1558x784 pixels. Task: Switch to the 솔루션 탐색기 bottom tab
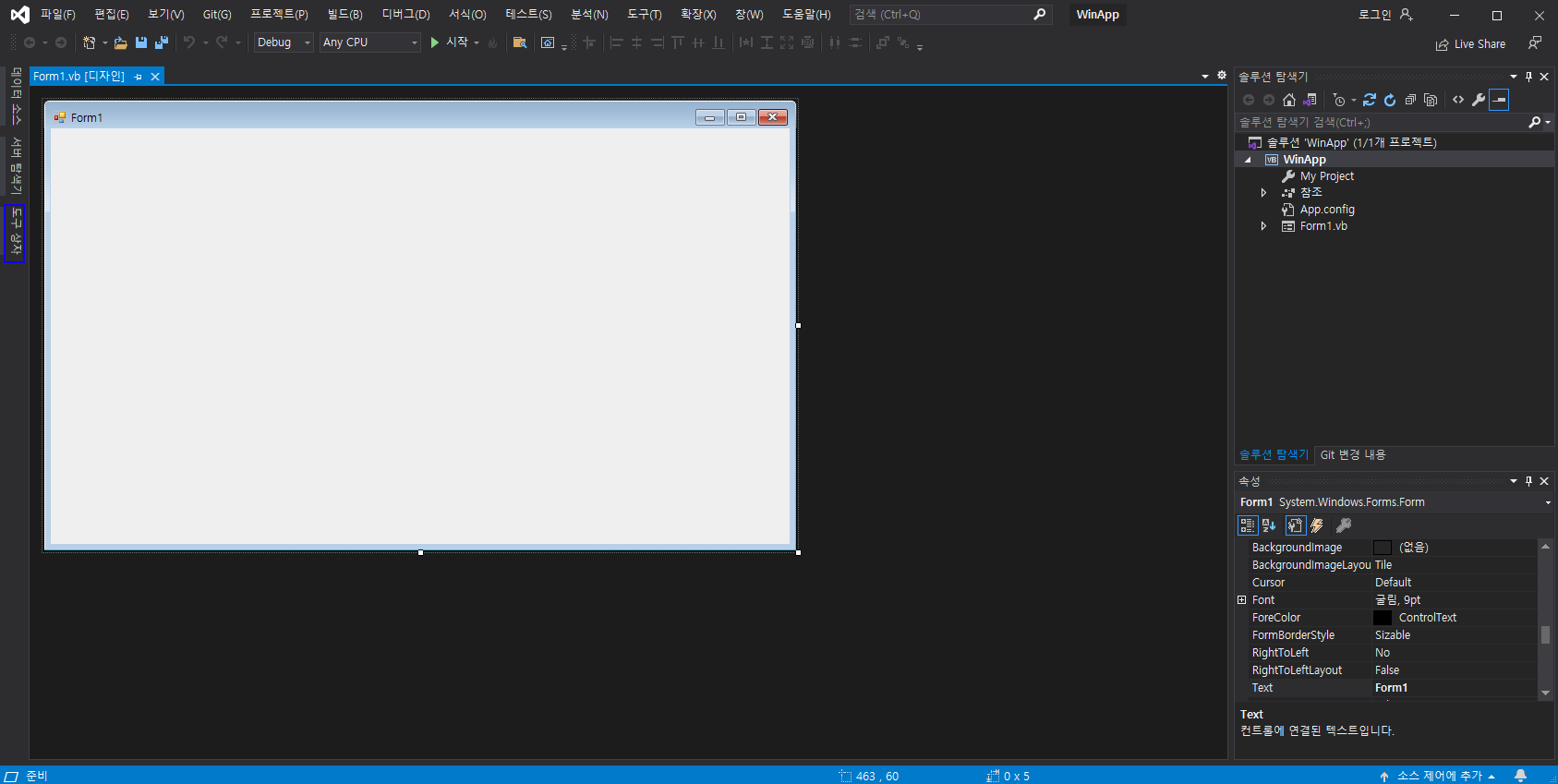coord(1274,454)
